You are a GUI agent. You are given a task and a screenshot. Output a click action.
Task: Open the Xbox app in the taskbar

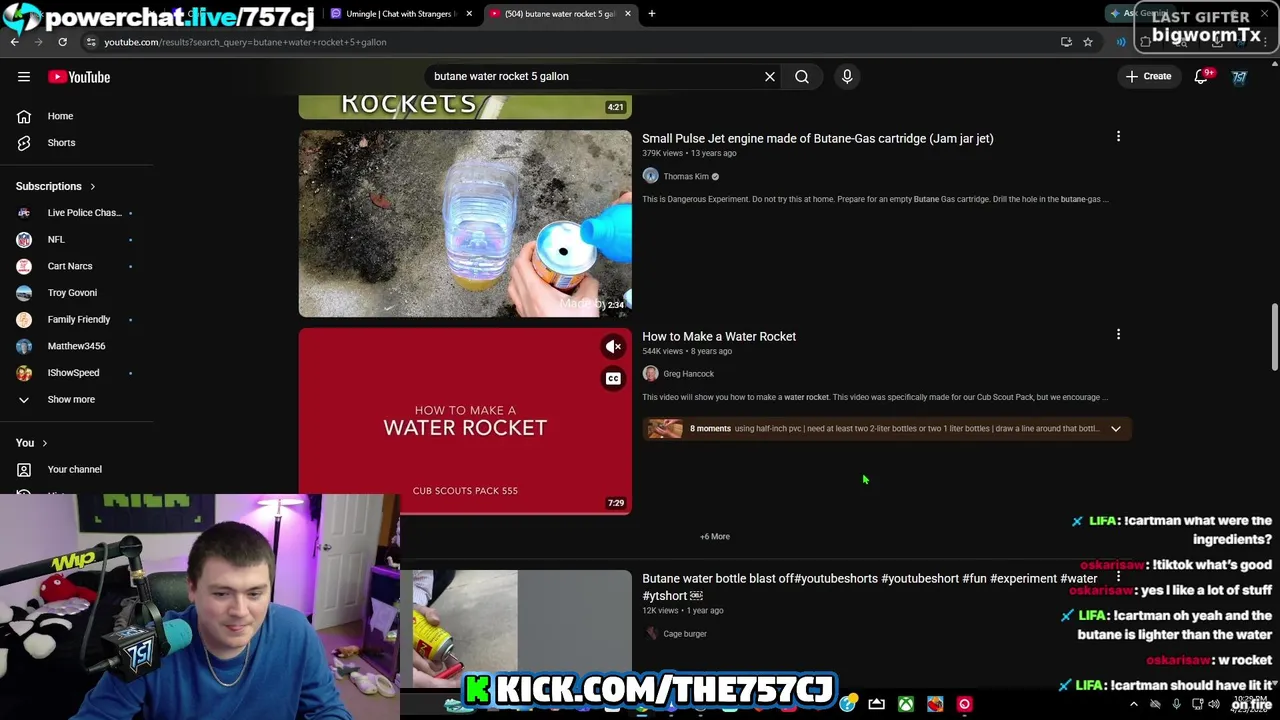coord(906,705)
